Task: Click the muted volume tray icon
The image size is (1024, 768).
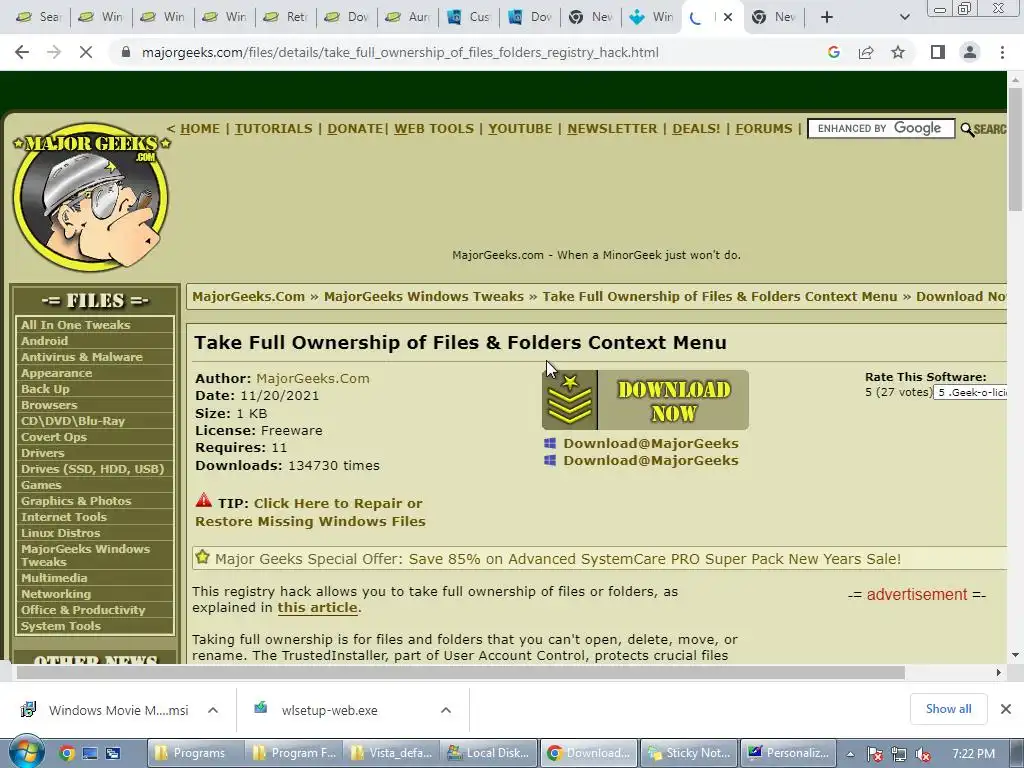Action: (x=923, y=754)
